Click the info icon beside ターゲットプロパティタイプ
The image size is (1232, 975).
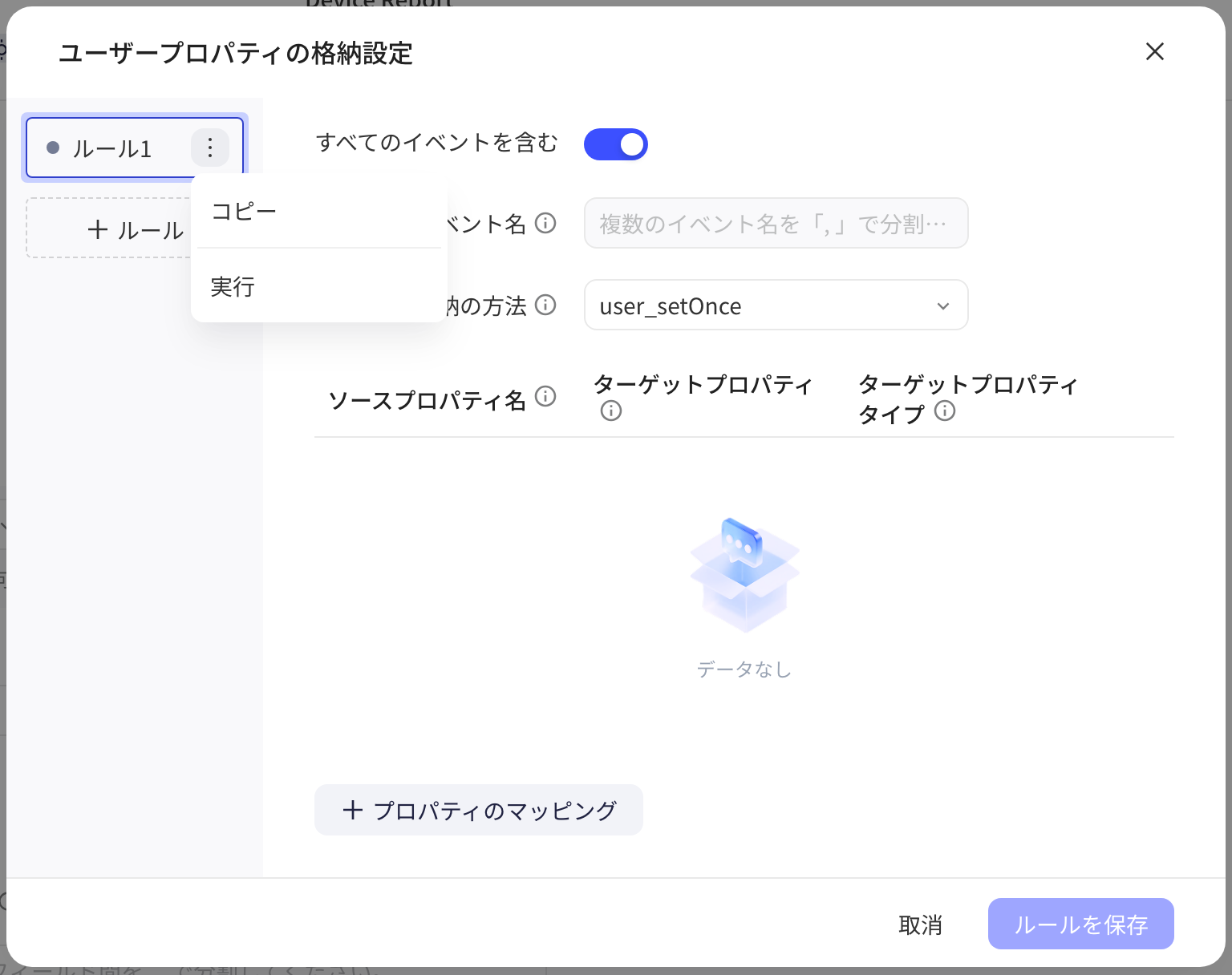point(945,411)
